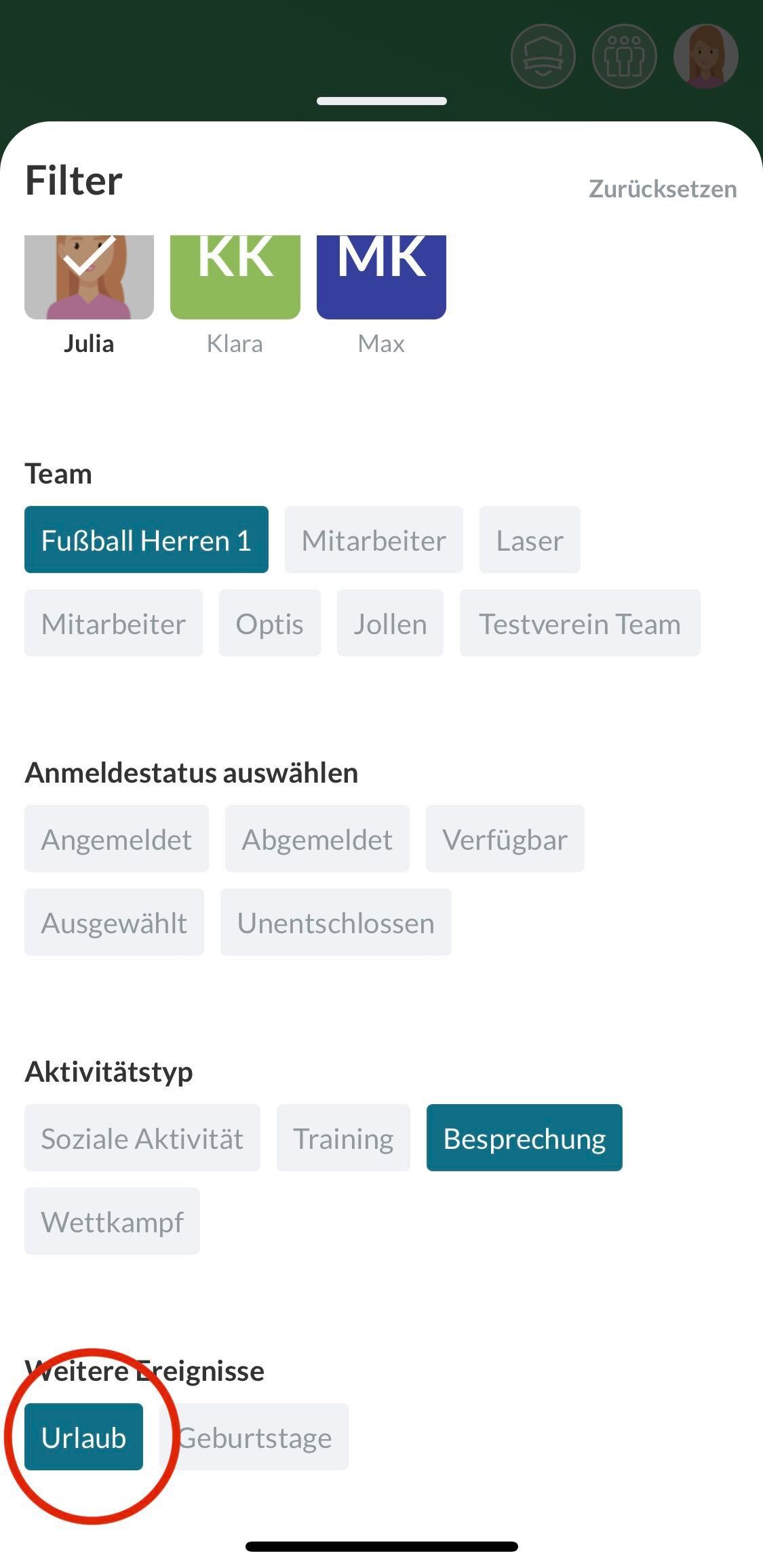Select the Jollen team filter

click(x=390, y=623)
